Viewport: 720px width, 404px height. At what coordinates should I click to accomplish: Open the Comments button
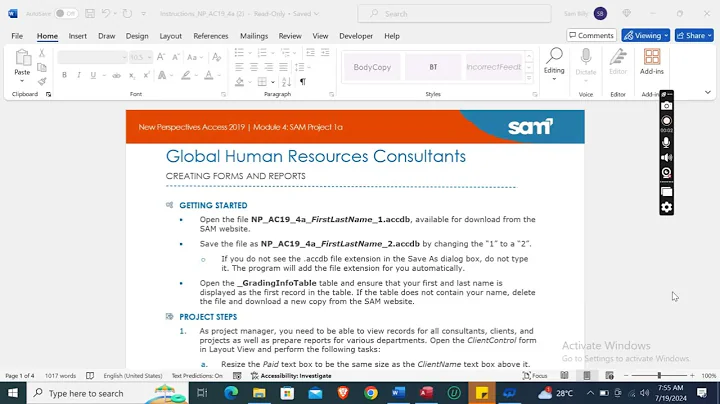click(x=591, y=35)
